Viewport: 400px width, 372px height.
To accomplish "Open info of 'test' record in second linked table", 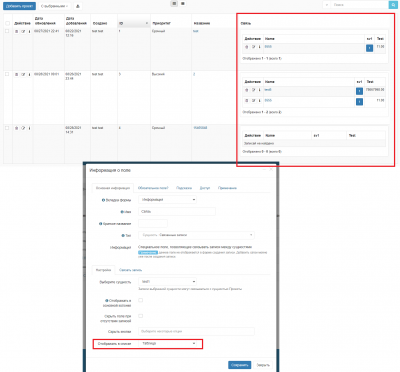I will [260, 90].
